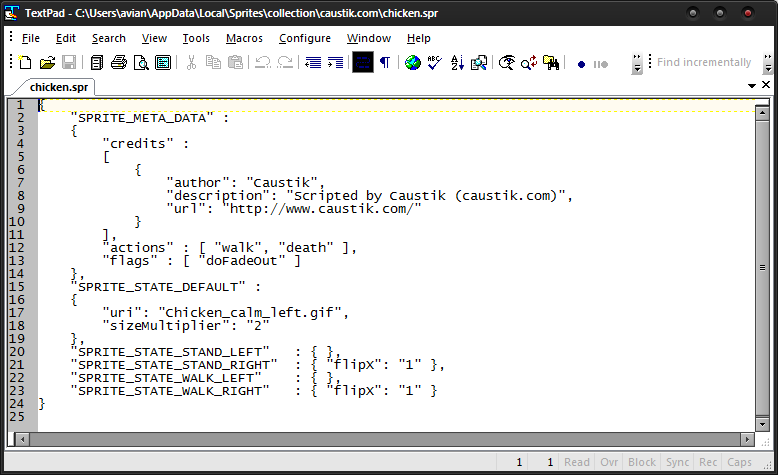The image size is (778, 475).
Task: Toggle word wrap toolbar button
Action: tap(362, 63)
